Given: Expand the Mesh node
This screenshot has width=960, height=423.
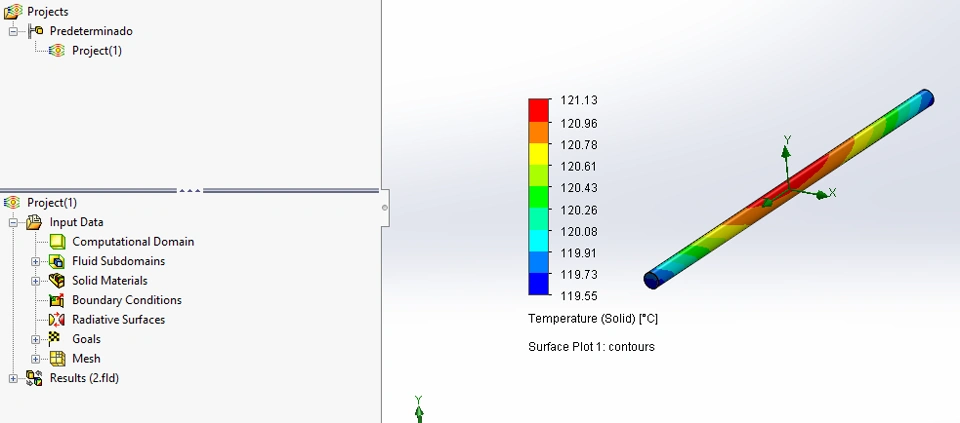Looking at the screenshot, I should pyautogui.click(x=36, y=359).
